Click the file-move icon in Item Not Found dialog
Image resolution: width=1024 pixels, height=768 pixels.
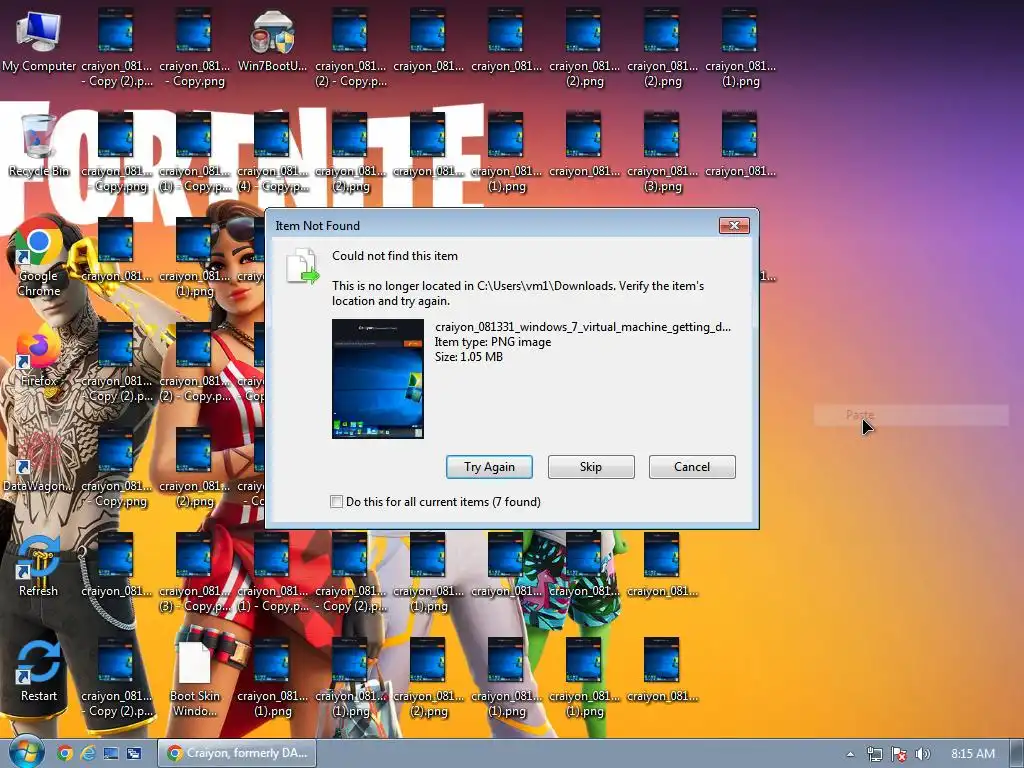pos(302,266)
